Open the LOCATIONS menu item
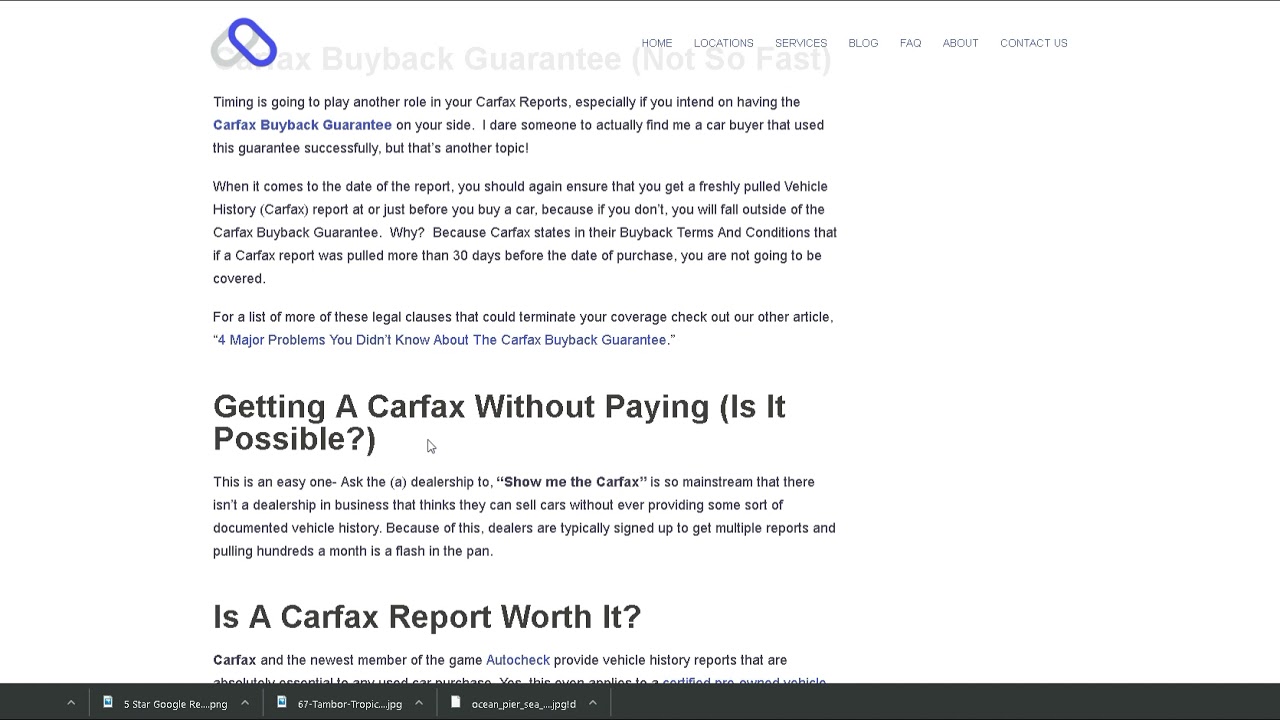Image resolution: width=1280 pixels, height=720 pixels. 724,43
